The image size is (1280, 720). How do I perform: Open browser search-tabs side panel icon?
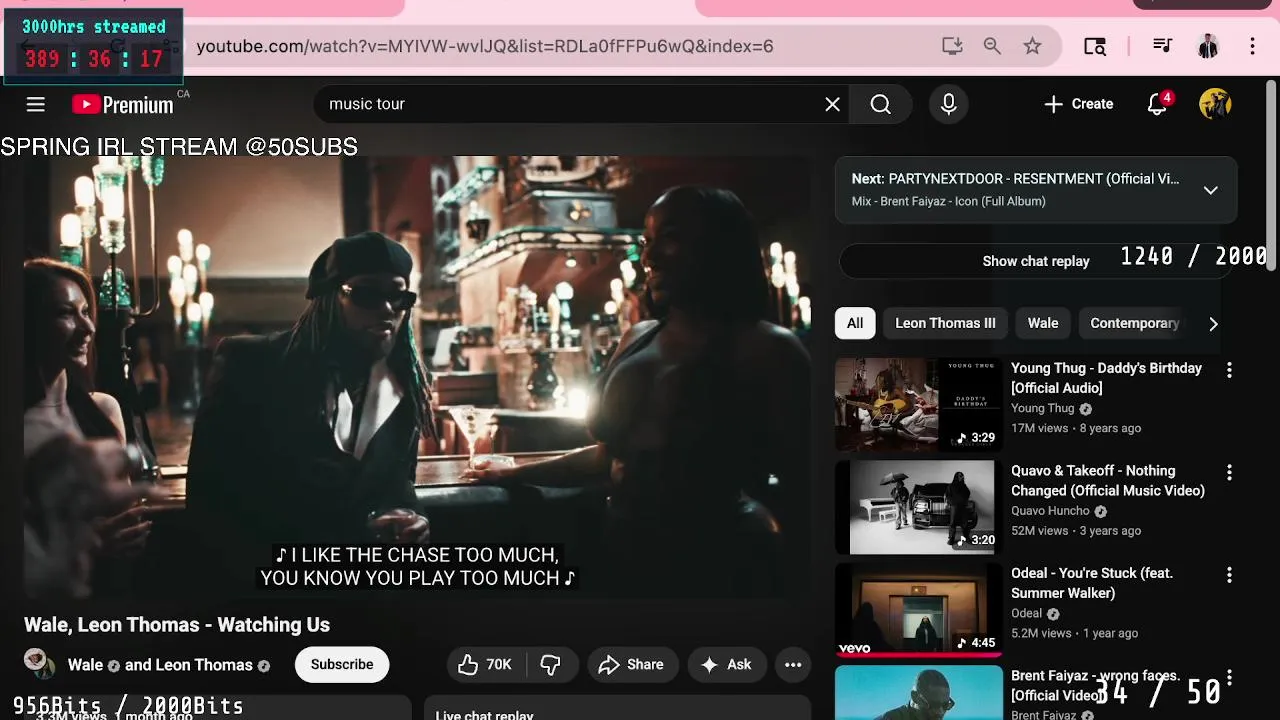coord(1095,46)
